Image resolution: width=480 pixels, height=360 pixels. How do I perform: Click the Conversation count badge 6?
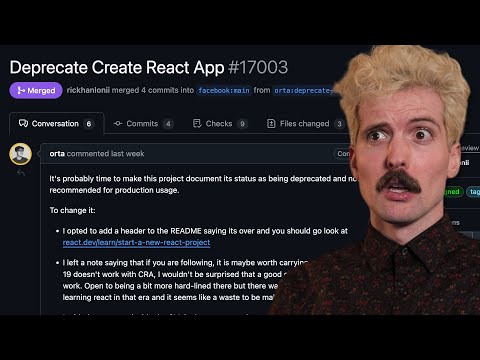pyautogui.click(x=89, y=124)
